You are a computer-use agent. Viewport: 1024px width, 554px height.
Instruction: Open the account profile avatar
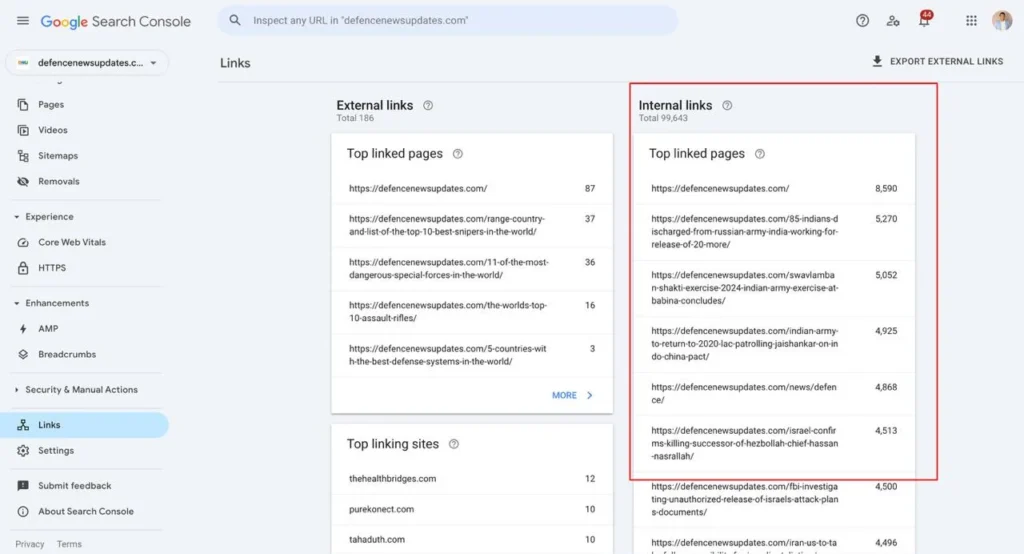[x=1002, y=20]
